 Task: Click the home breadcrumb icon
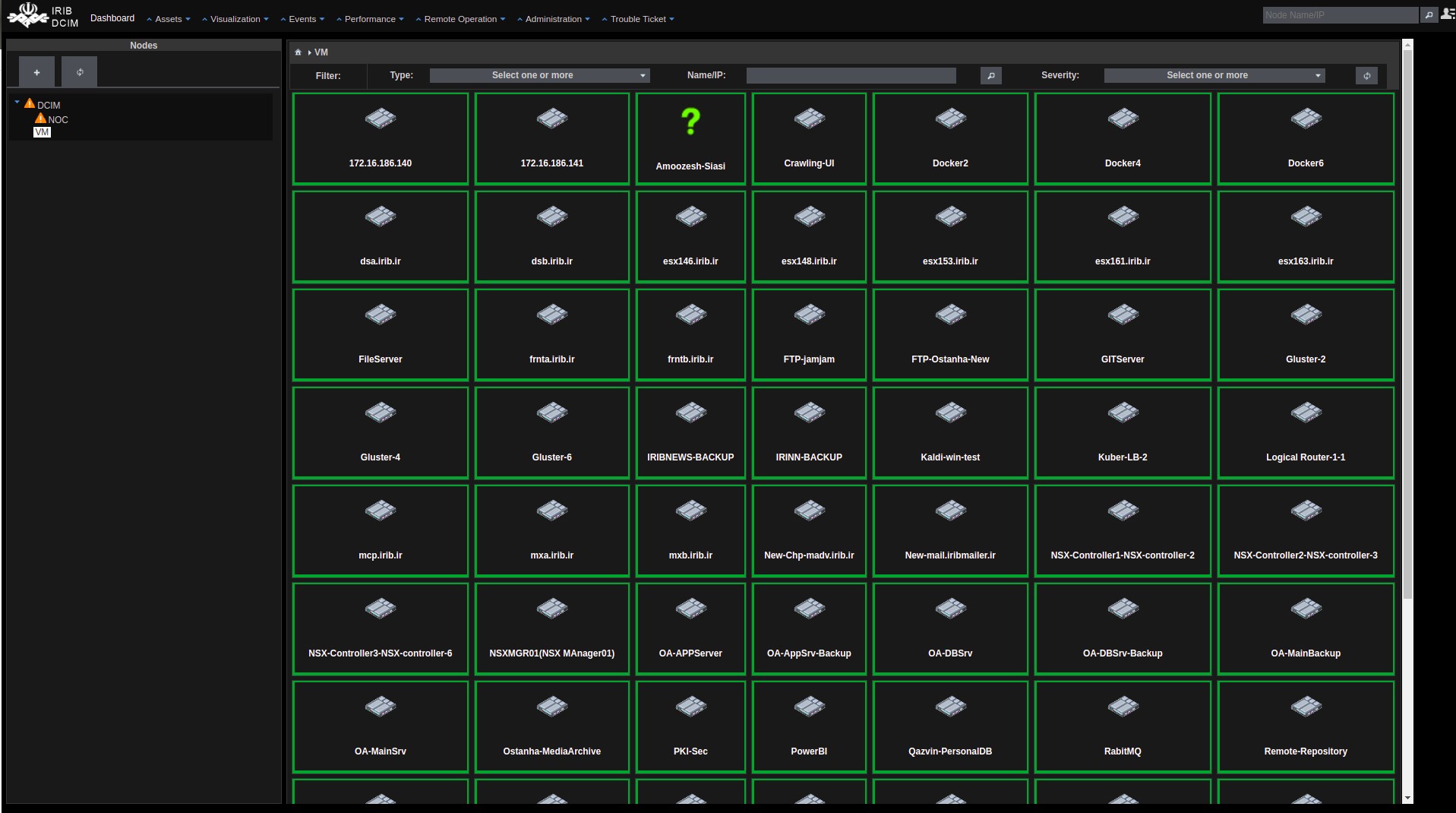pos(298,52)
